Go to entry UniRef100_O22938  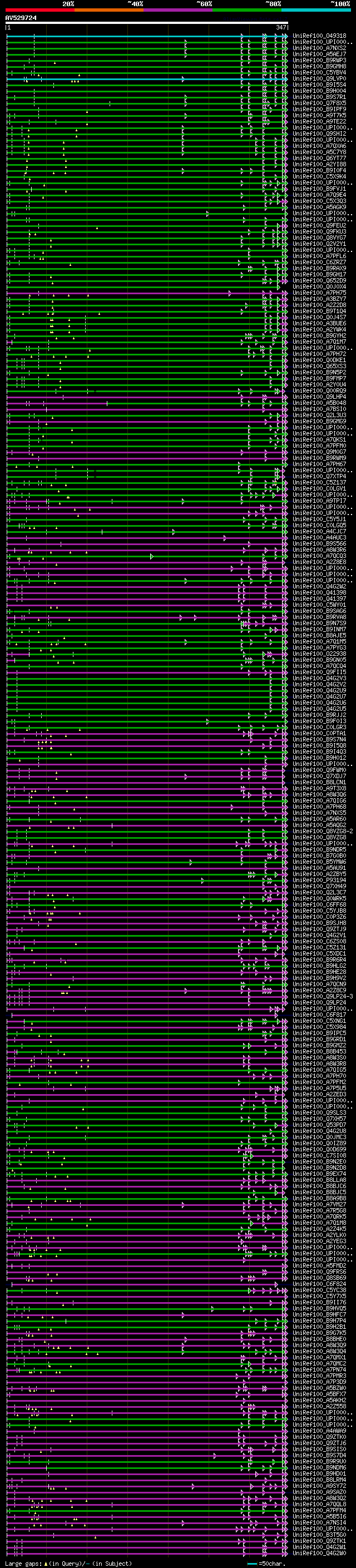[319, 654]
